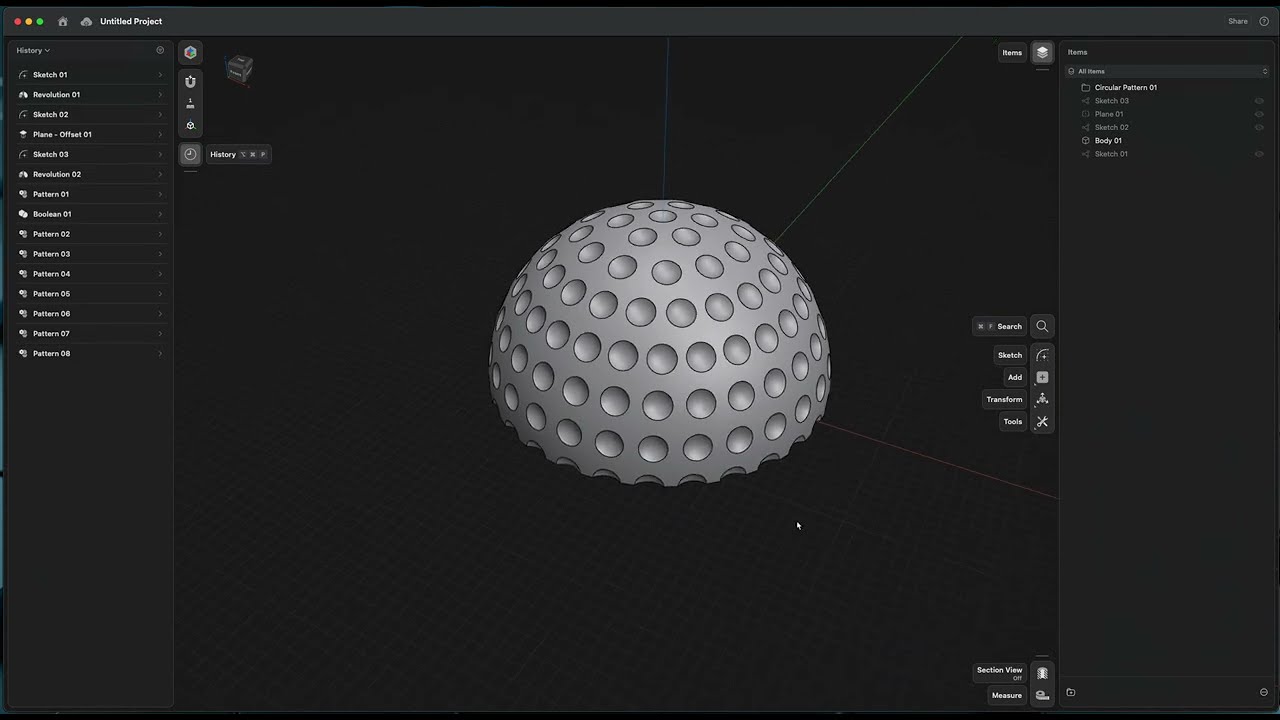The image size is (1280, 720).
Task: Open the All Items filter dropdown
Action: tap(1167, 71)
